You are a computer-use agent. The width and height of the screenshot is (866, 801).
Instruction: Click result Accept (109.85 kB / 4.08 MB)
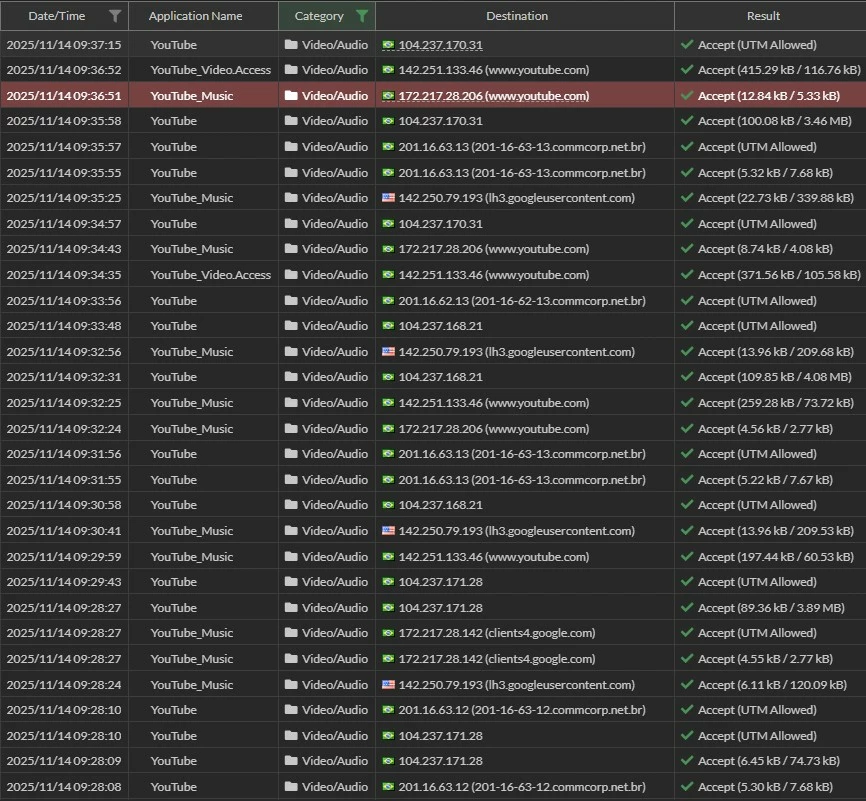pos(774,377)
